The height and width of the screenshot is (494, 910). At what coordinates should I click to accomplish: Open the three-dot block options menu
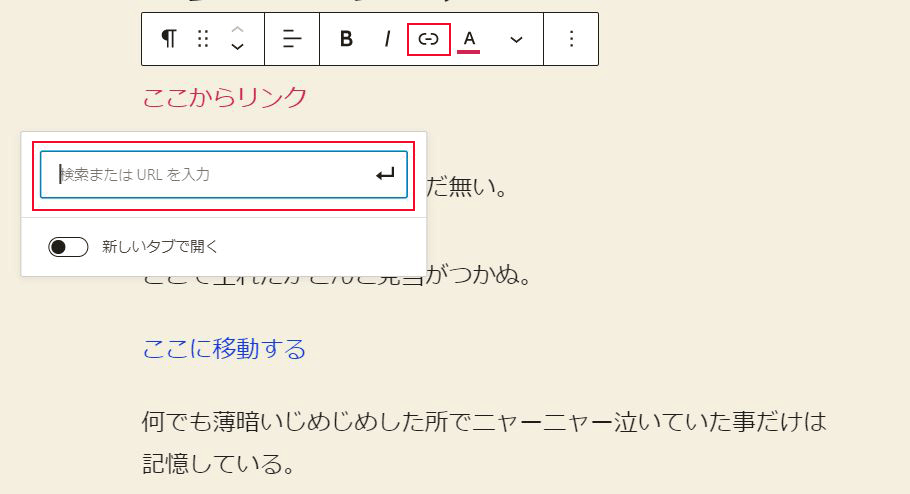(571, 39)
